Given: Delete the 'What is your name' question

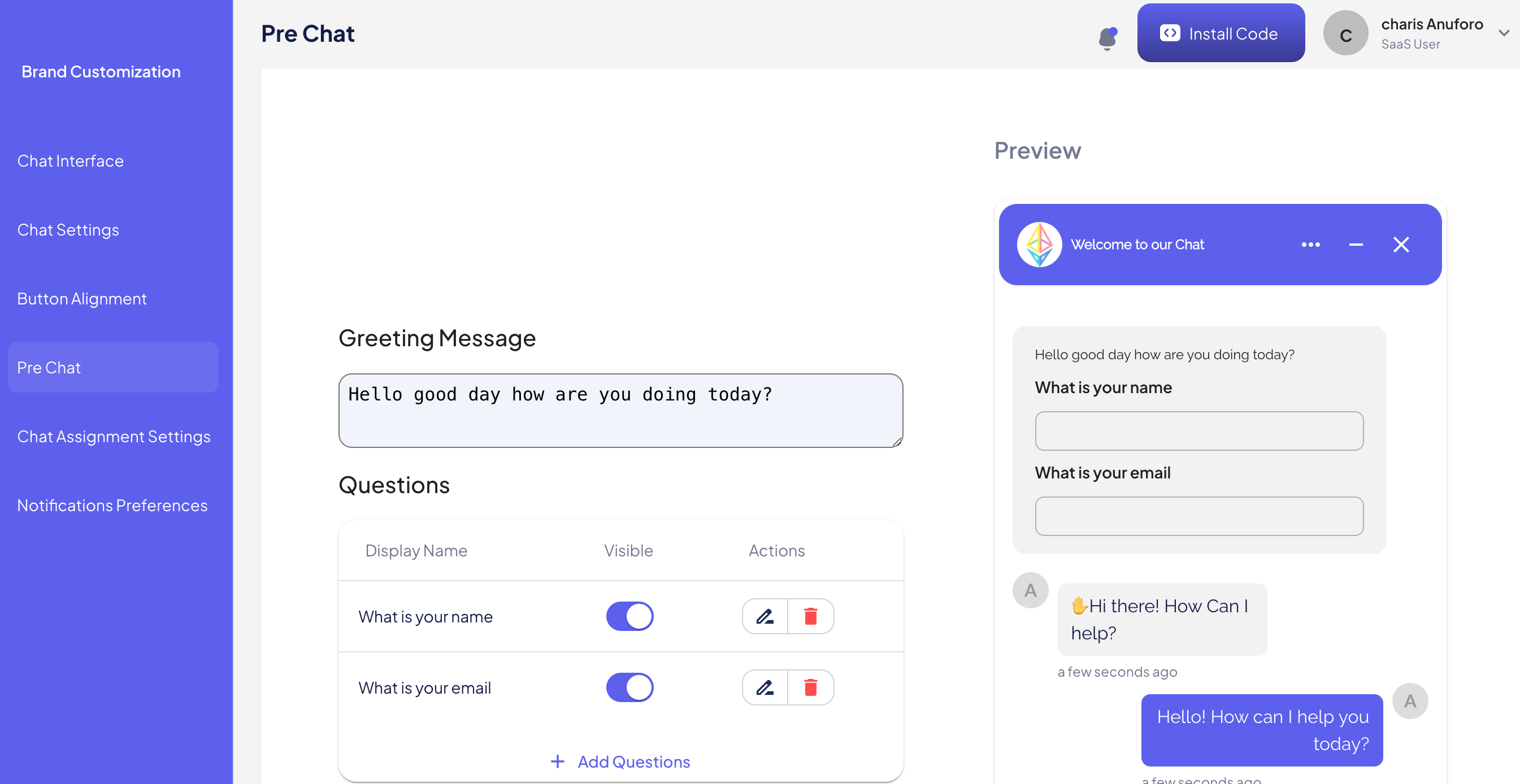Looking at the screenshot, I should click(x=811, y=616).
